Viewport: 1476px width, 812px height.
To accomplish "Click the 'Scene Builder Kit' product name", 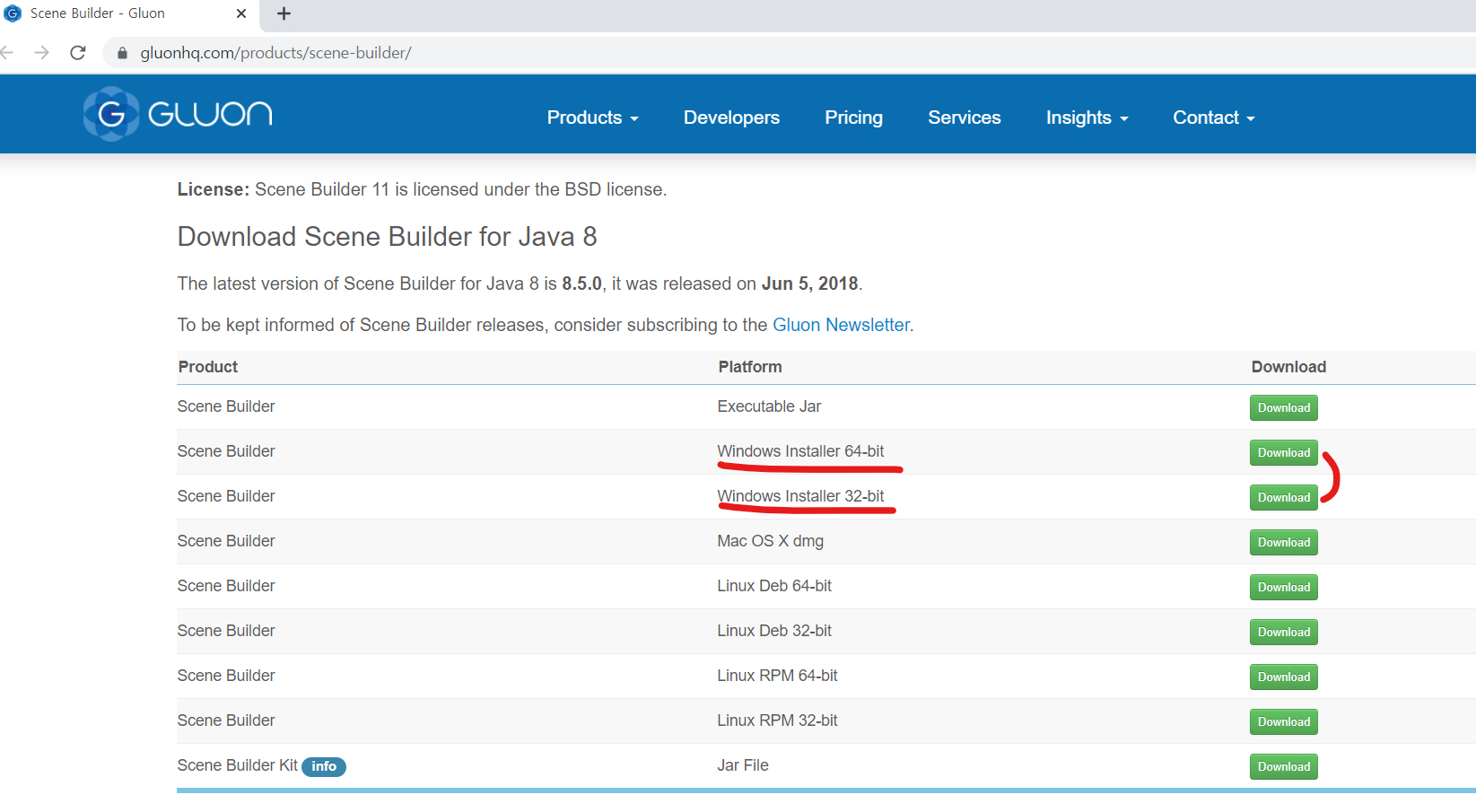I will tap(238, 765).
